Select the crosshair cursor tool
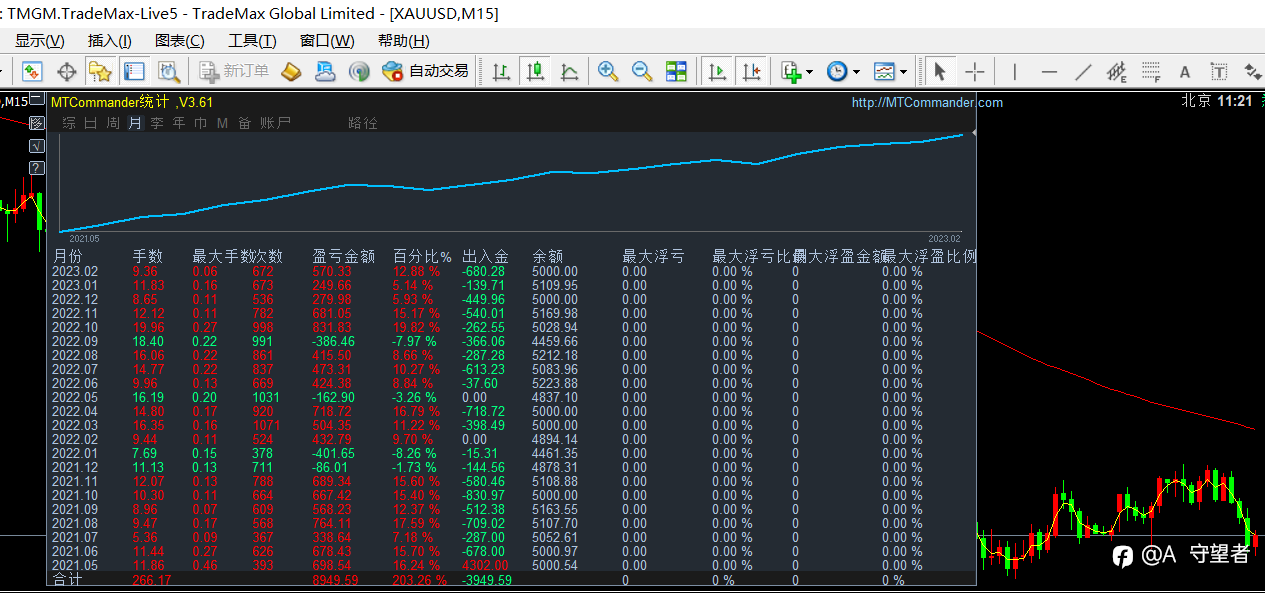This screenshot has height=594, width=1265. [x=974, y=71]
